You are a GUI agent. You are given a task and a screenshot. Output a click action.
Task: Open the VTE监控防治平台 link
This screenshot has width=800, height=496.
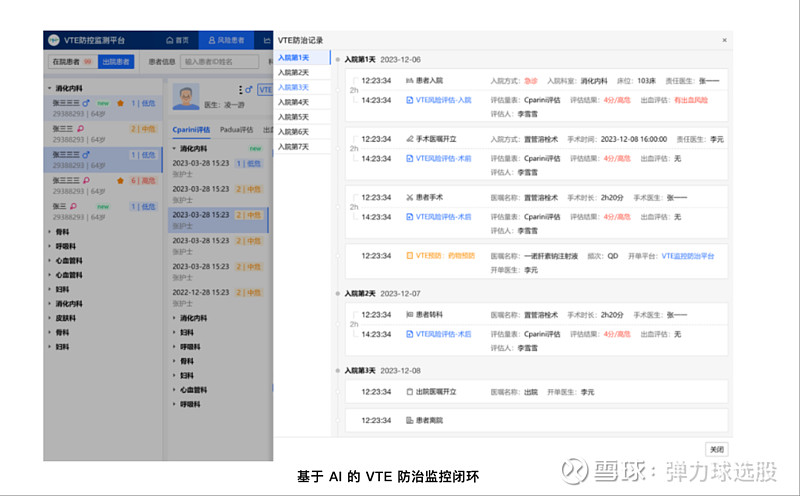click(688, 256)
